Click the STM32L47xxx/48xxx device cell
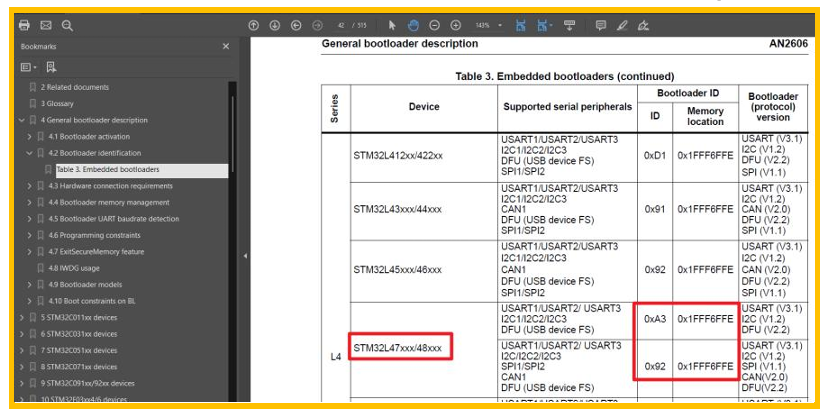This screenshot has width=825, height=414. (424, 348)
